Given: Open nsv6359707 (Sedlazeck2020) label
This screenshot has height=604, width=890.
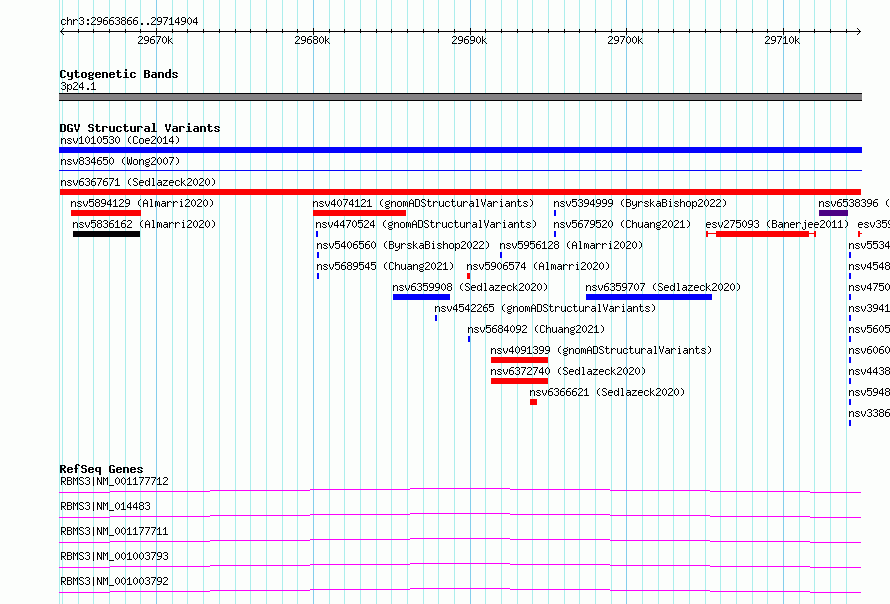Looking at the screenshot, I should (x=663, y=287).
